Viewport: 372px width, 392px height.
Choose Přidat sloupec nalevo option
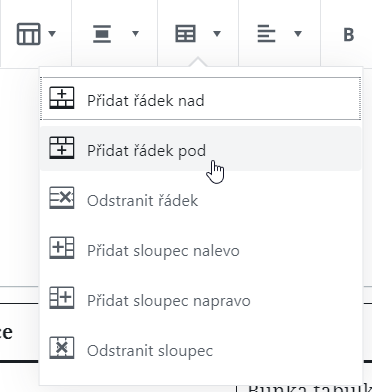point(200,248)
